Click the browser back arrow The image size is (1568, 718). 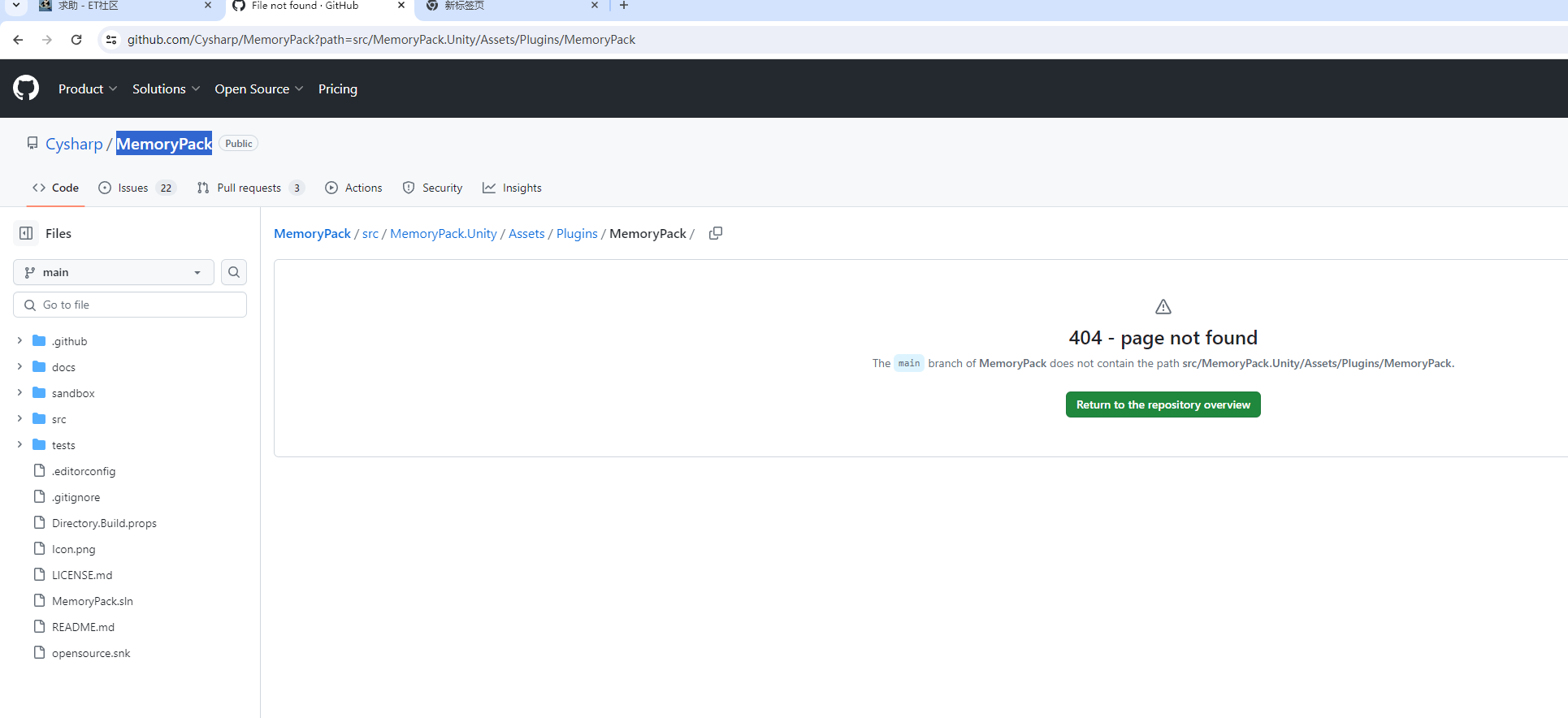coord(18,40)
